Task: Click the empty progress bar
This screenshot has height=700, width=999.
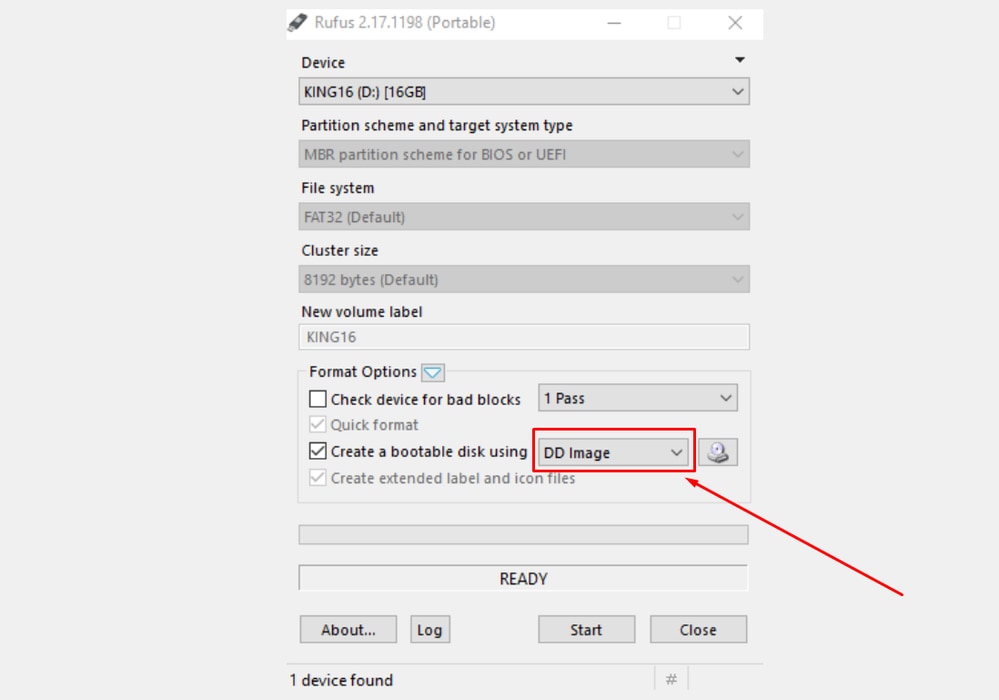Action: [524, 534]
